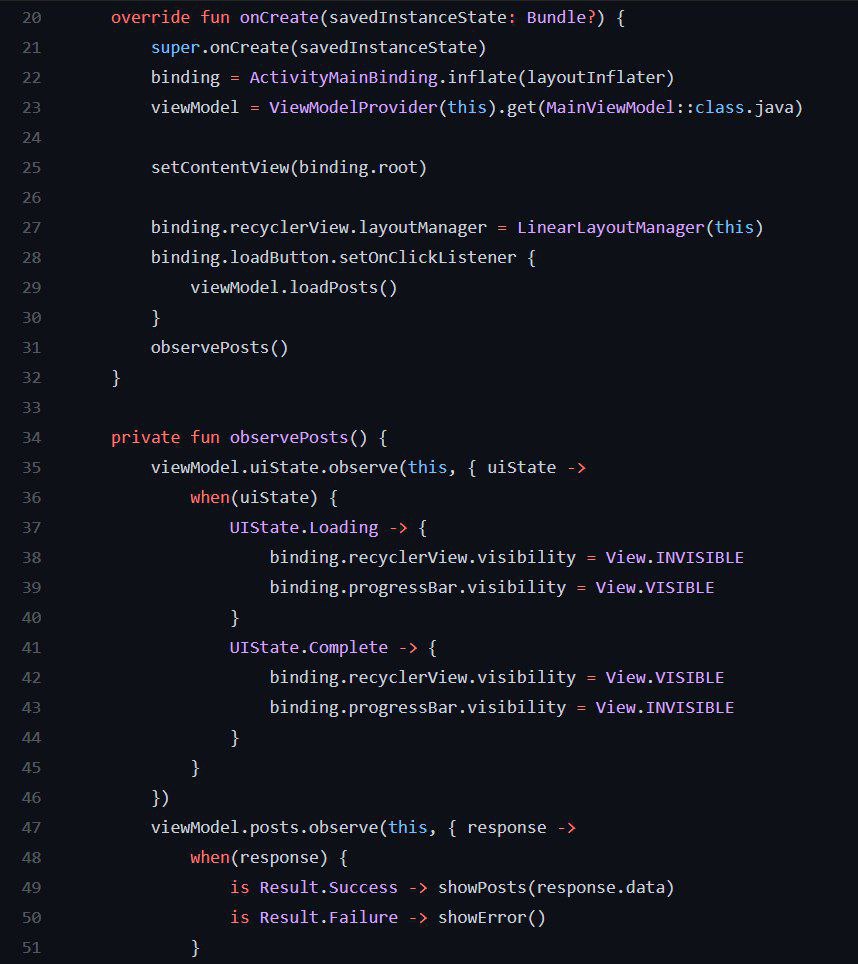Click line number 47
Screen dimensions: 858x964
point(31,828)
